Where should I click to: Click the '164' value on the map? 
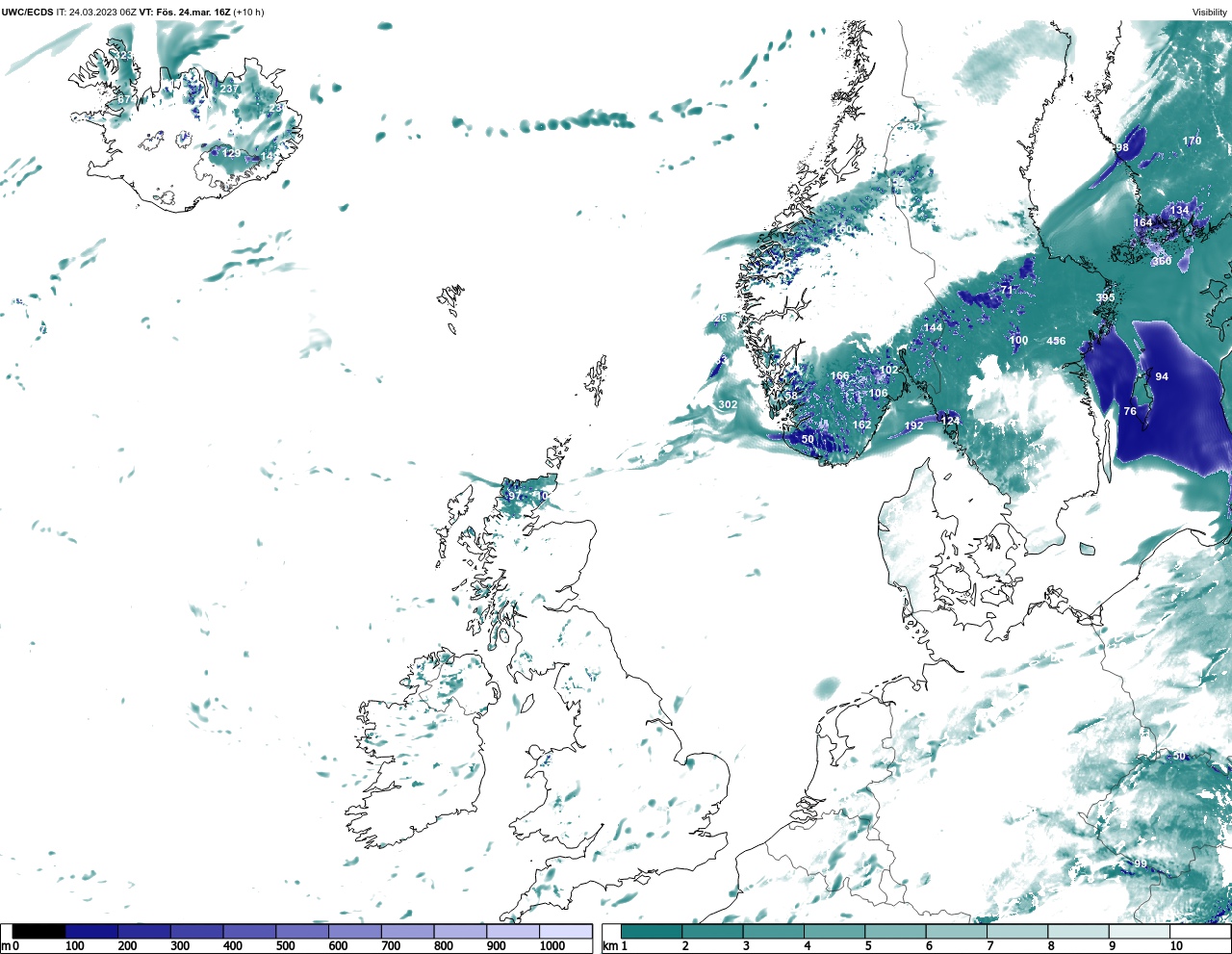1142,222
